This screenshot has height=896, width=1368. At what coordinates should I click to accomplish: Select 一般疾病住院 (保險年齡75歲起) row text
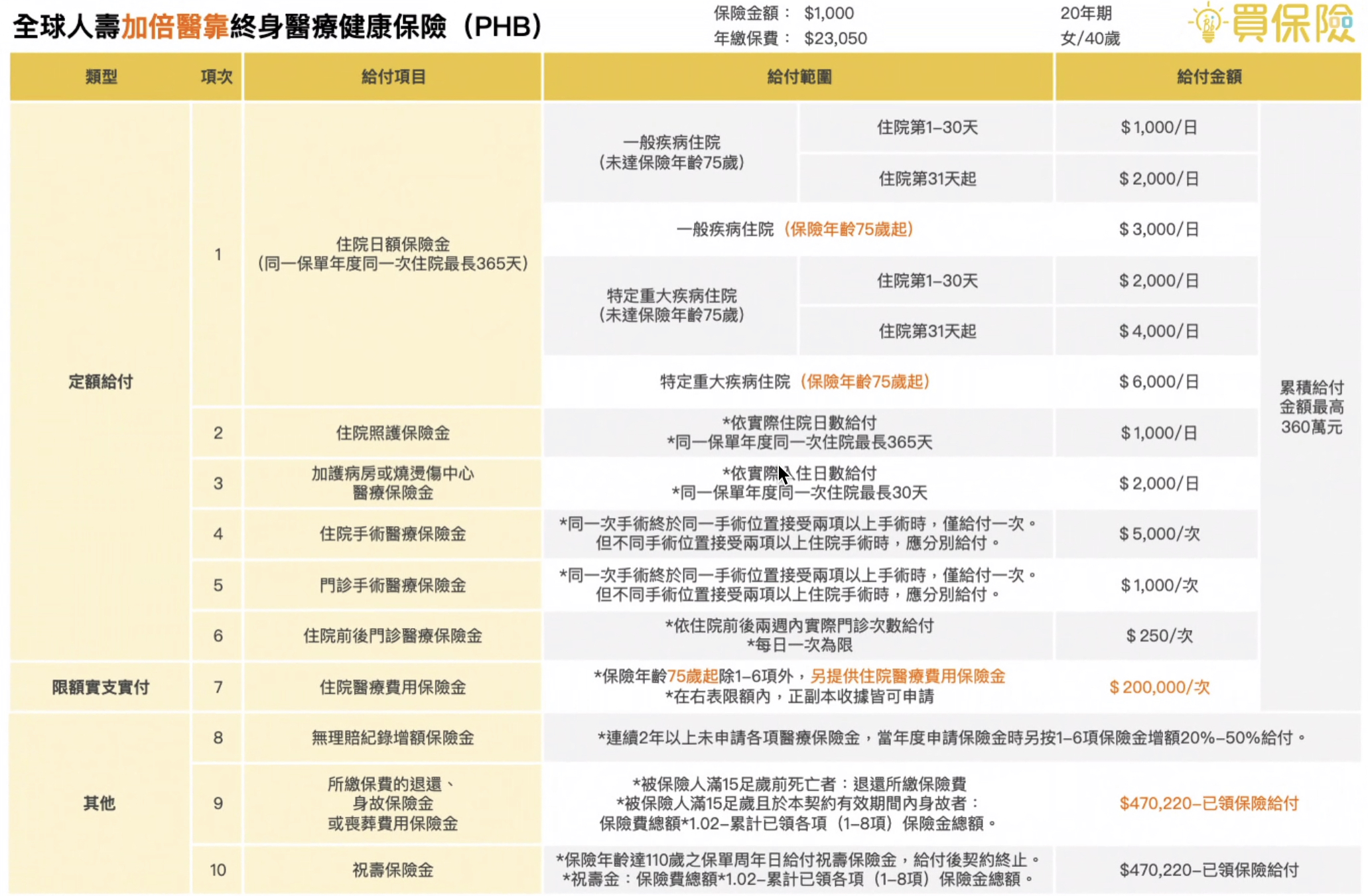pyautogui.click(x=795, y=229)
